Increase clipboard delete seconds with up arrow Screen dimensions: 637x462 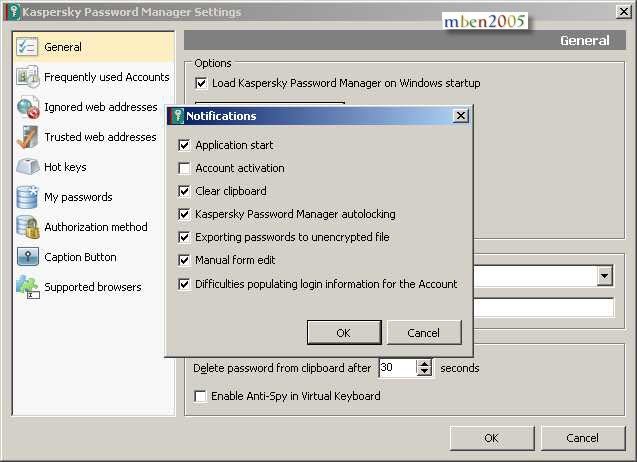(424, 364)
